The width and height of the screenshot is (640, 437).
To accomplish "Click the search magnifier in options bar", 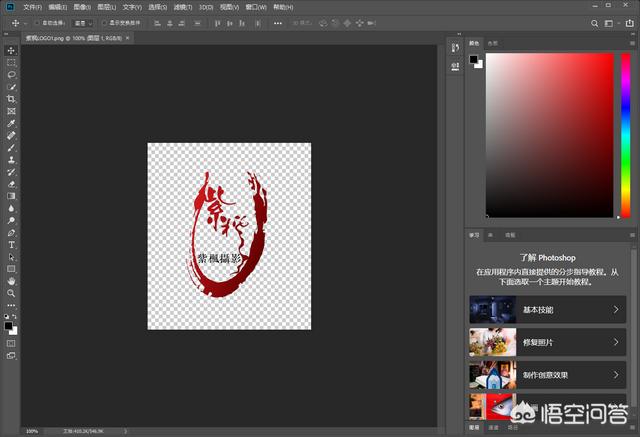I will tap(595, 24).
